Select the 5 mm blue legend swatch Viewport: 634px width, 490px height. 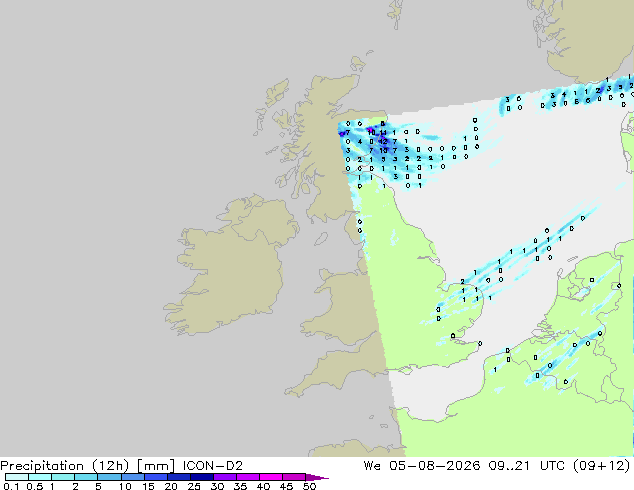(x=109, y=477)
